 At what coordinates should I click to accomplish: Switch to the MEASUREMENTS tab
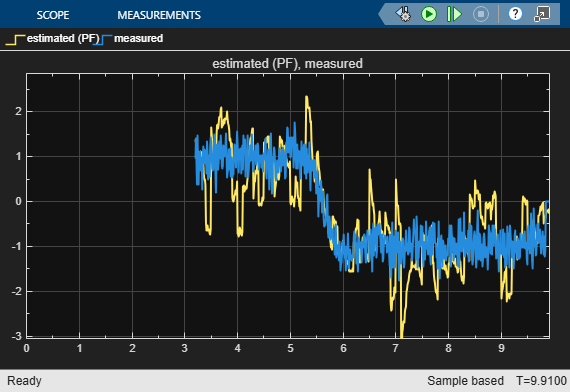tap(159, 15)
